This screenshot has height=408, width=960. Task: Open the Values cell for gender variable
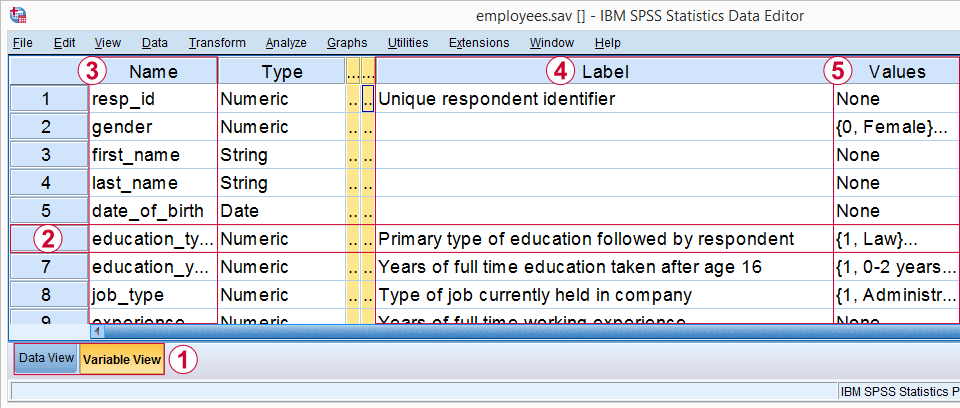click(x=895, y=127)
